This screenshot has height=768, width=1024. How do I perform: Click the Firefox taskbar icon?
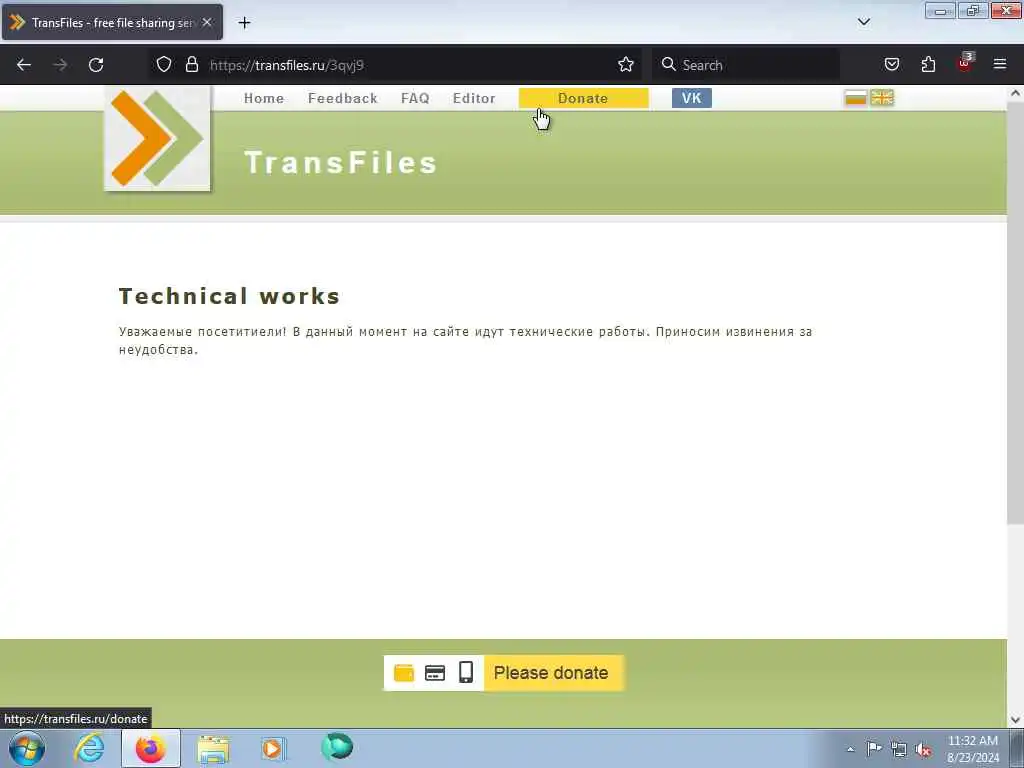click(x=151, y=748)
